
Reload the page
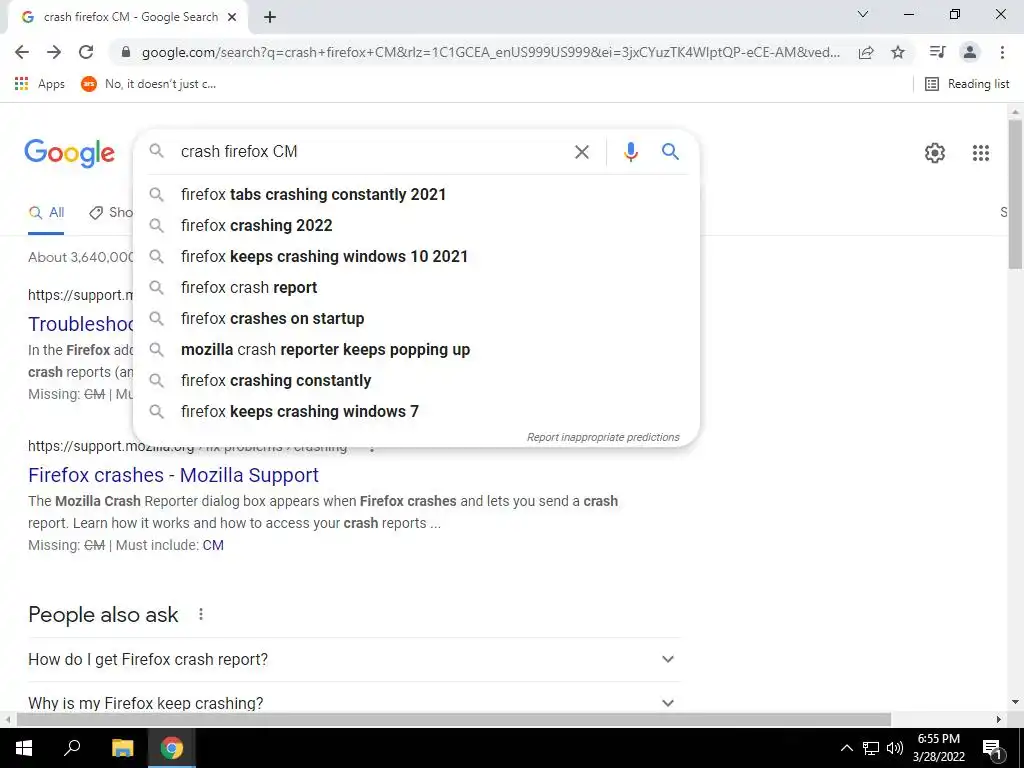(86, 52)
